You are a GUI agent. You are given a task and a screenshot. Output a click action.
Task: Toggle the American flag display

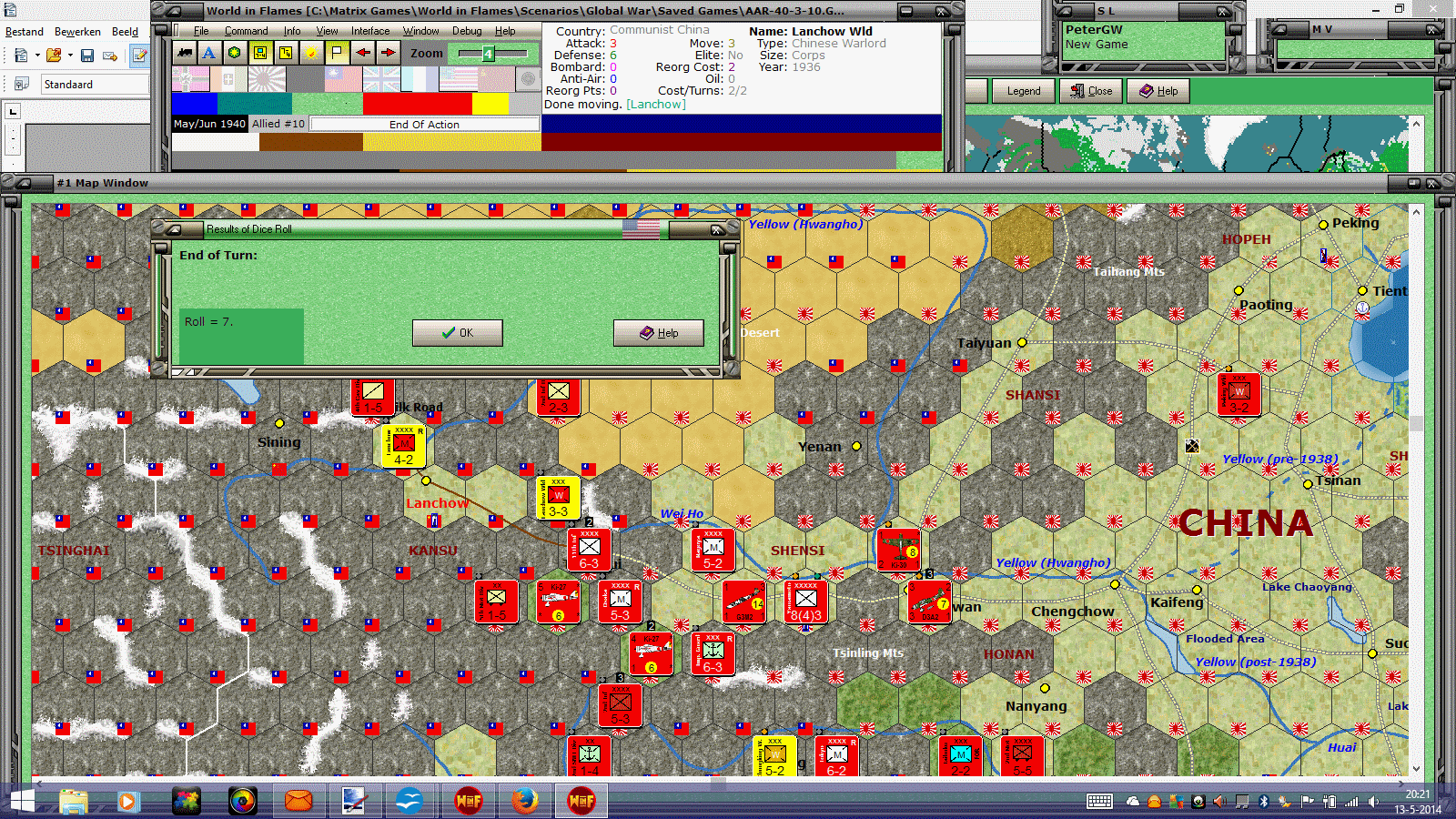[459, 78]
